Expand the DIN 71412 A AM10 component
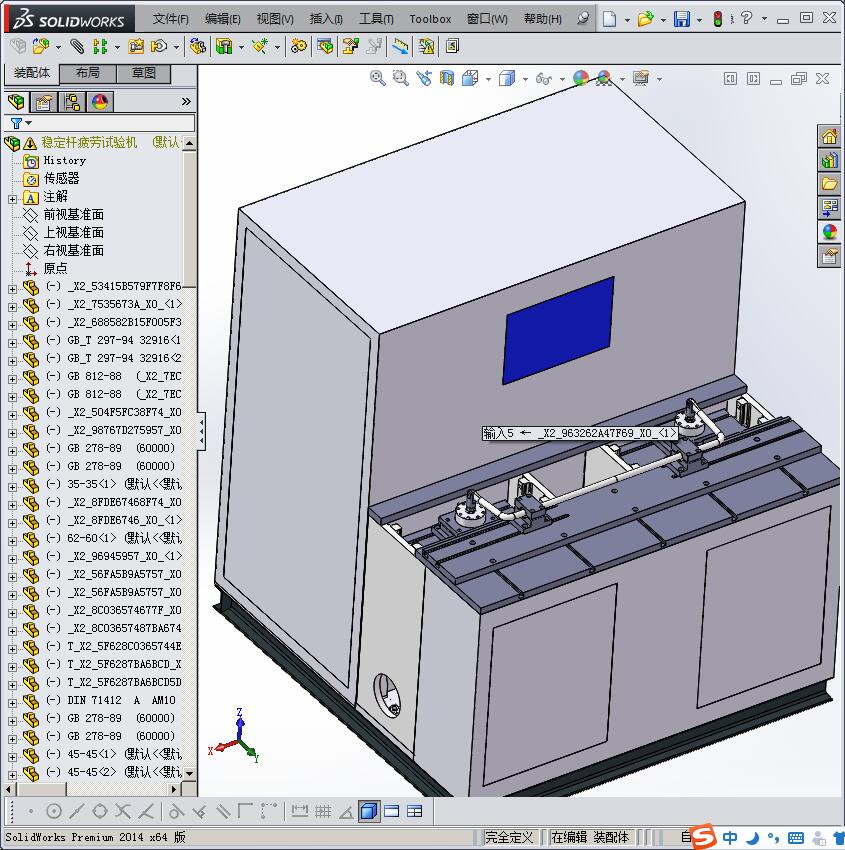This screenshot has height=850, width=845. 12,703
